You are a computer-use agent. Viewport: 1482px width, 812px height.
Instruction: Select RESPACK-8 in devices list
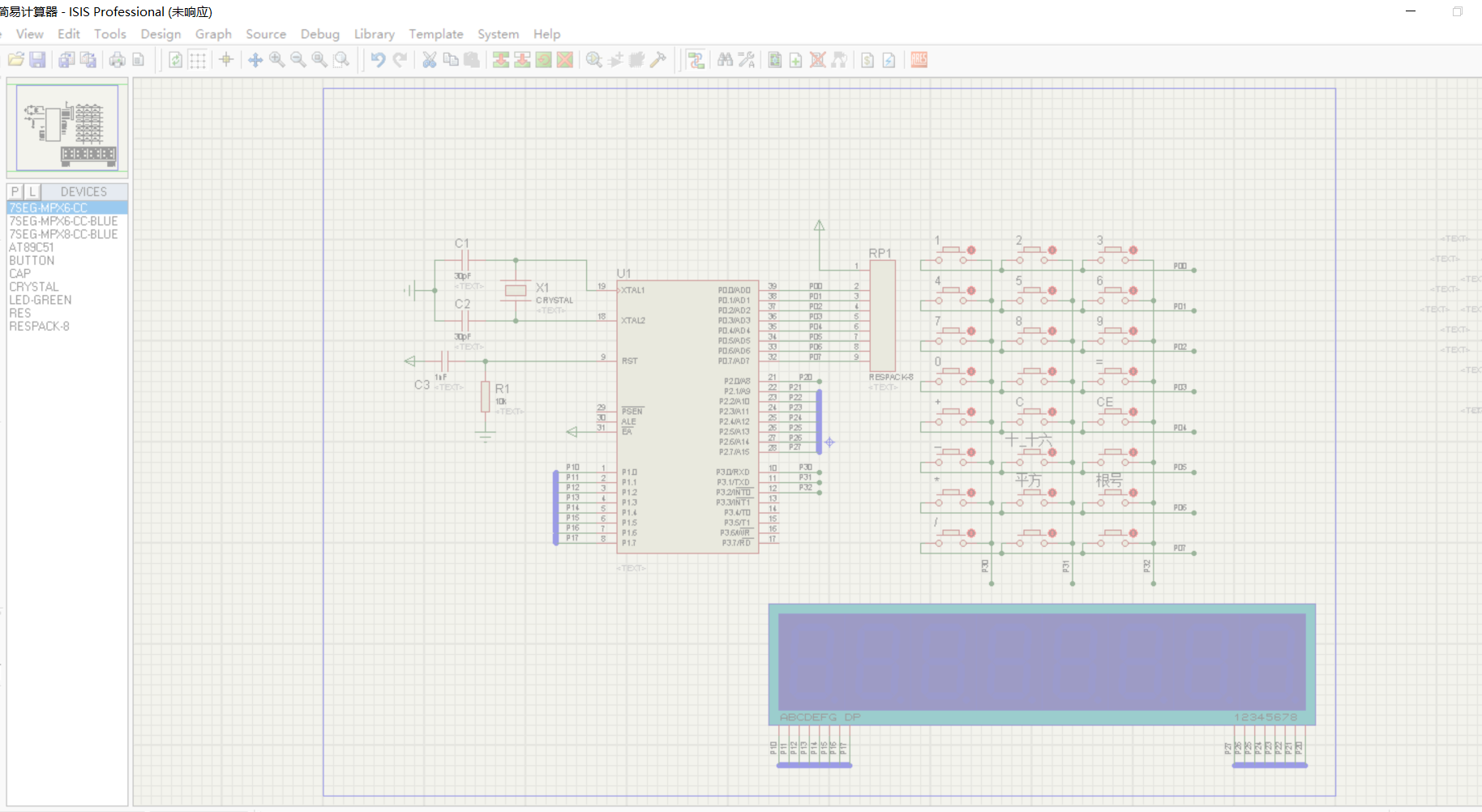(67, 326)
